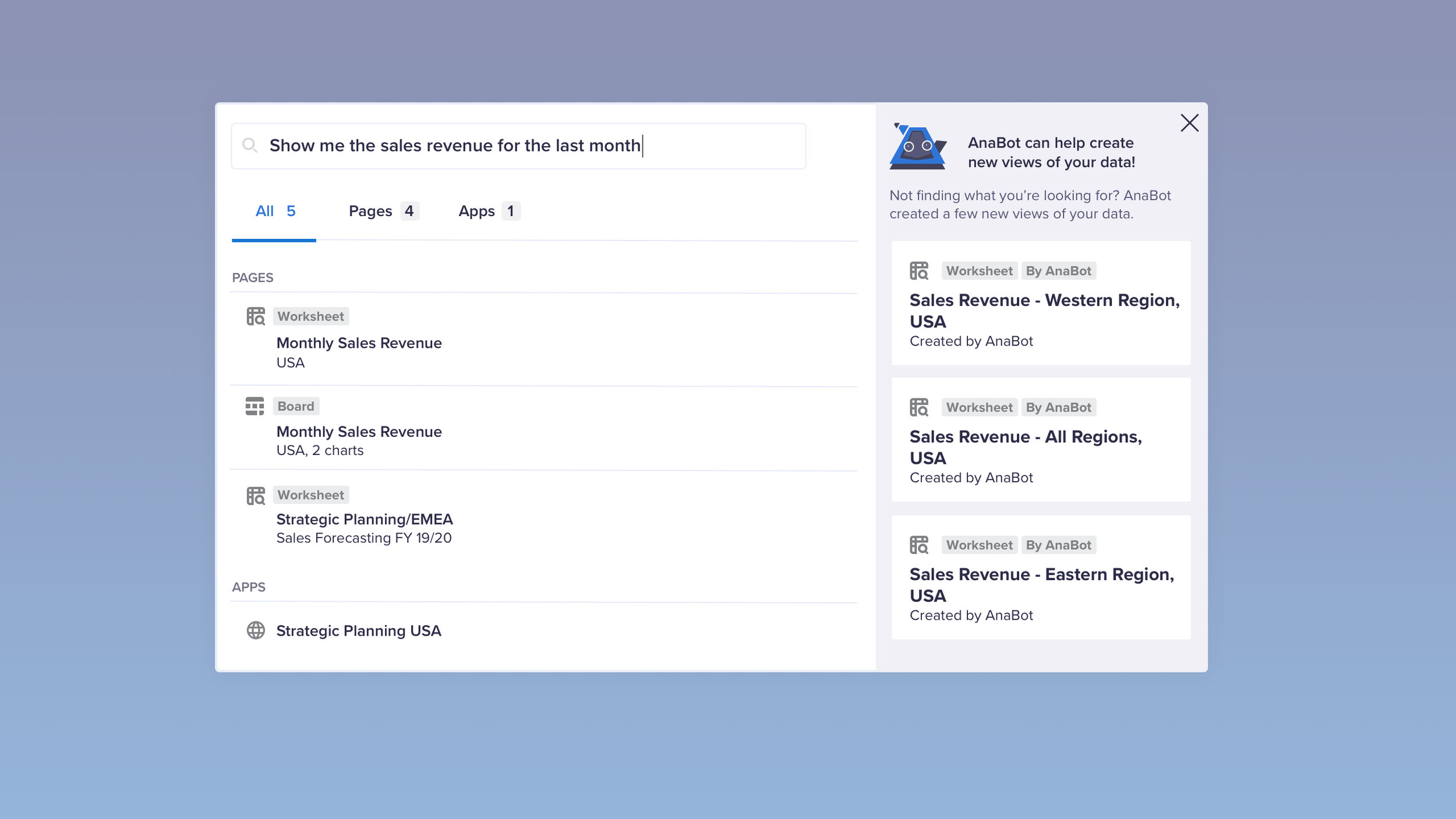Click globe icon beside Strategic Planning USA
The image size is (1456, 819).
coord(256,630)
